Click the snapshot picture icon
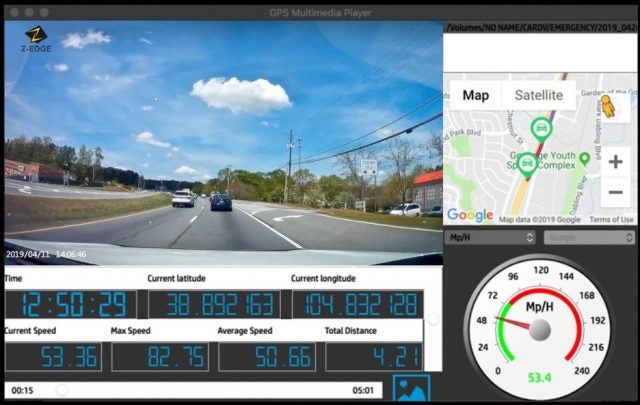This screenshot has height=405, width=640. pyautogui.click(x=411, y=388)
